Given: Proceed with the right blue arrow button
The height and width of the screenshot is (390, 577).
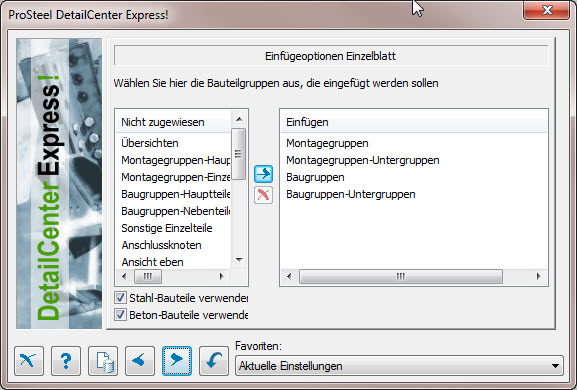Looking at the screenshot, I should (x=177, y=361).
